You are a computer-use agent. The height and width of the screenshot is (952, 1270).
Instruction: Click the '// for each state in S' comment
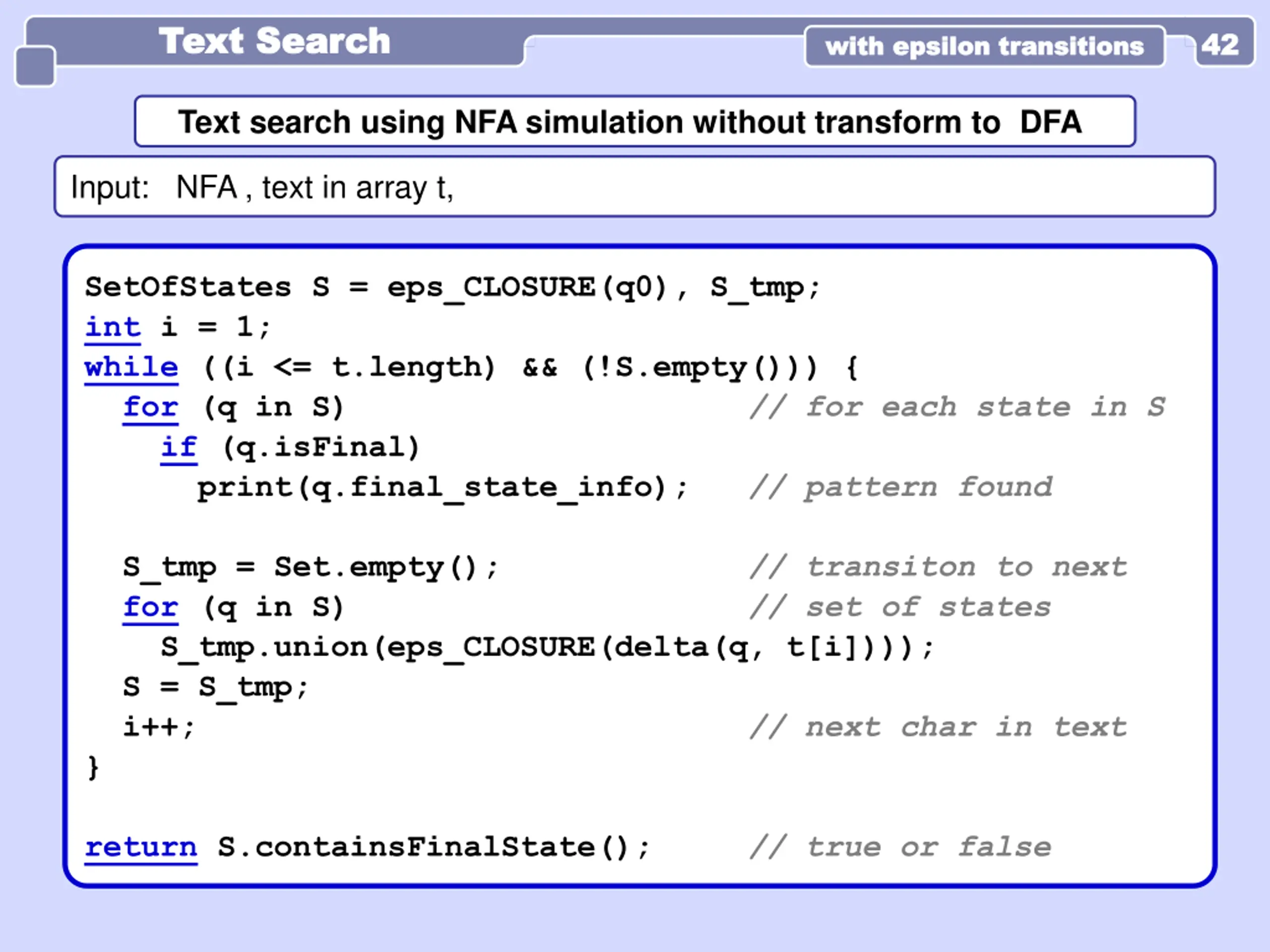[957, 408]
